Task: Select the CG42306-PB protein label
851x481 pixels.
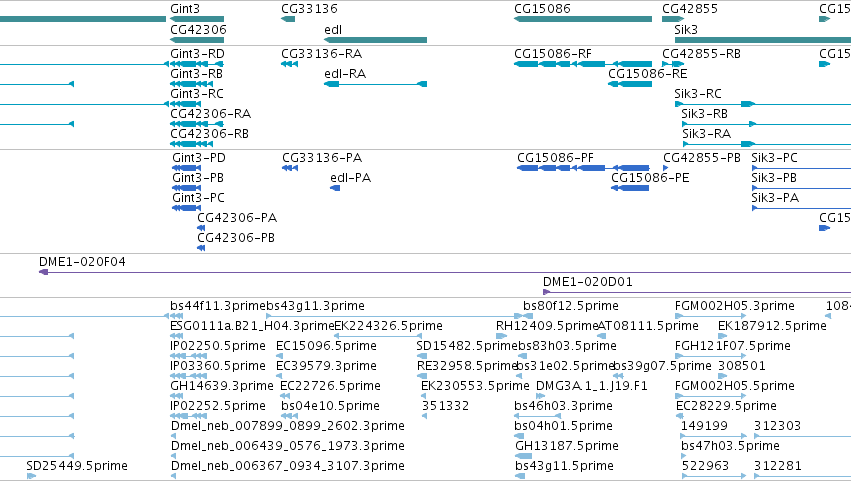Action: (x=236, y=238)
